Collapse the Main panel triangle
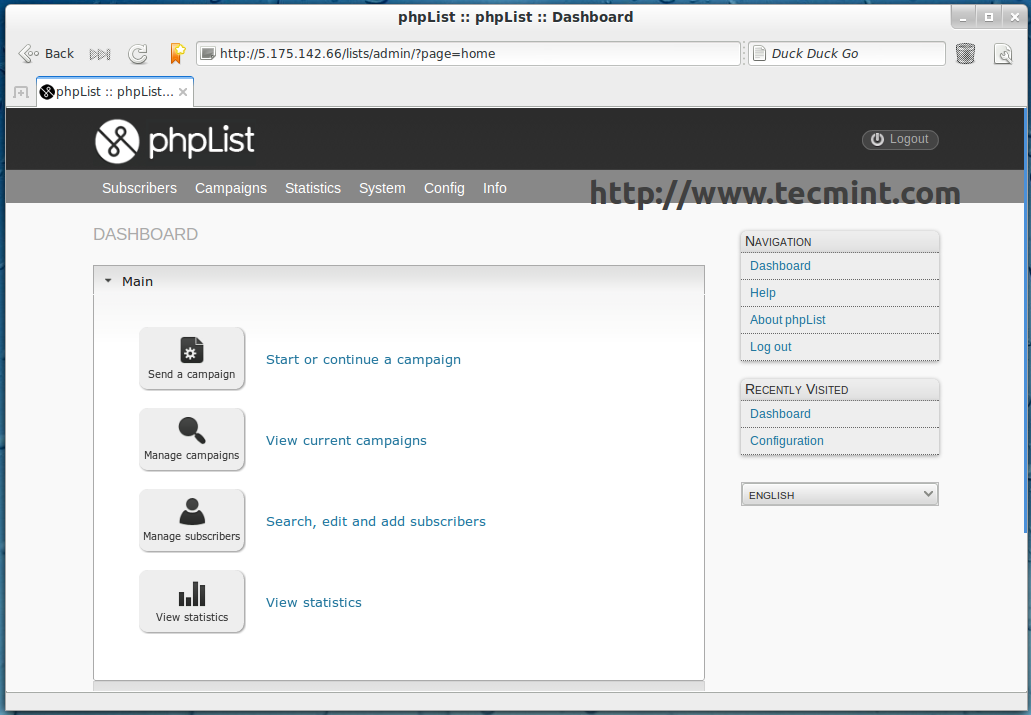 (108, 281)
